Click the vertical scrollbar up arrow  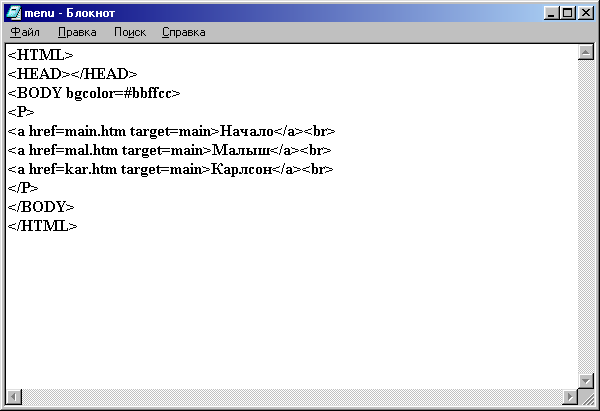585,52
